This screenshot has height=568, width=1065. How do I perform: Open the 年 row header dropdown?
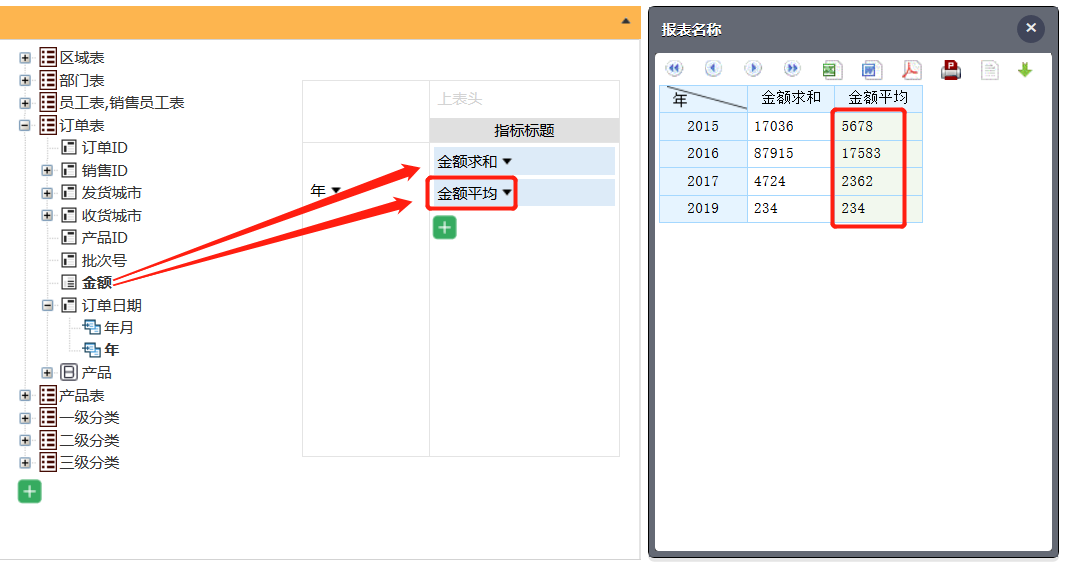point(336,192)
